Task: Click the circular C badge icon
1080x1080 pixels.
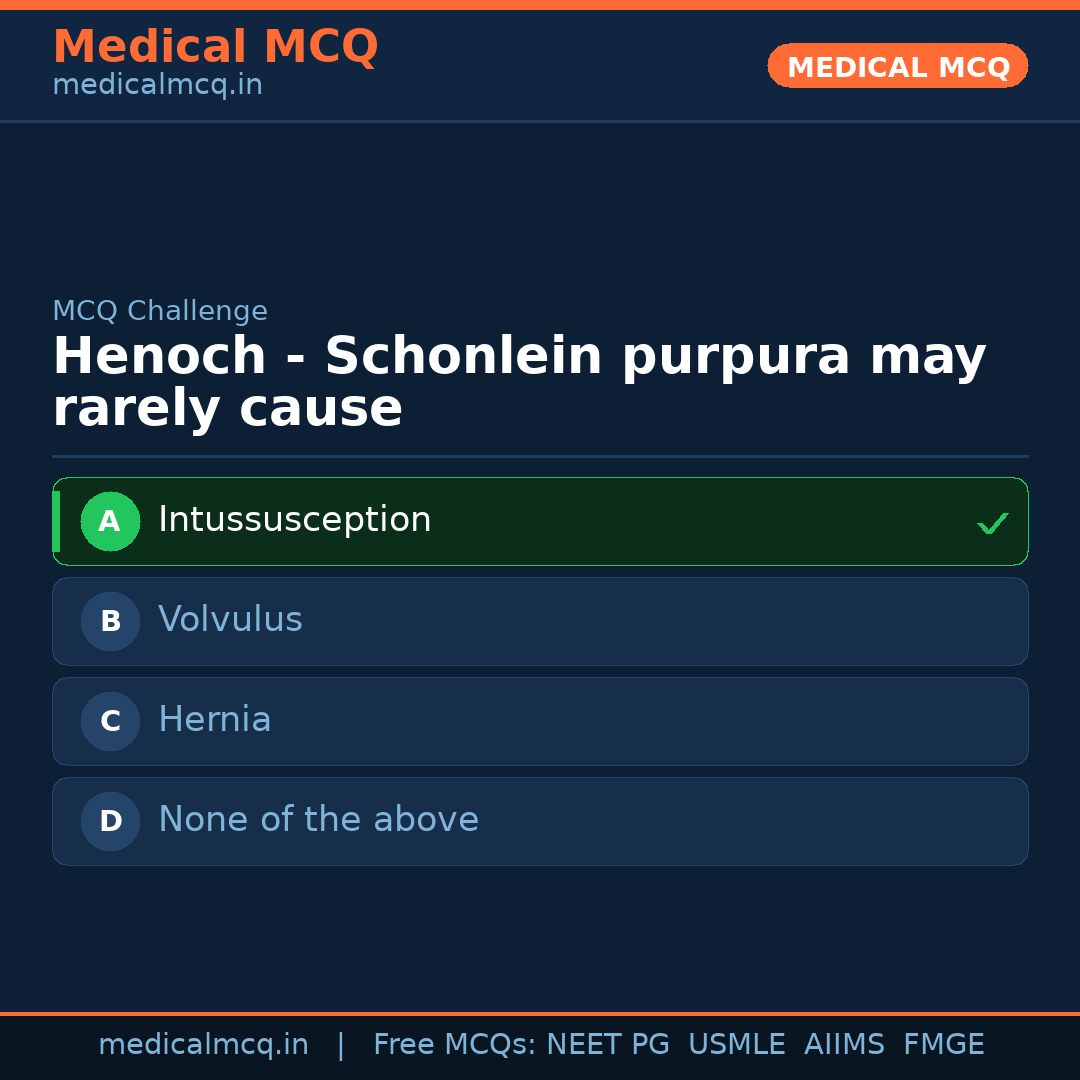Action: click(110, 721)
